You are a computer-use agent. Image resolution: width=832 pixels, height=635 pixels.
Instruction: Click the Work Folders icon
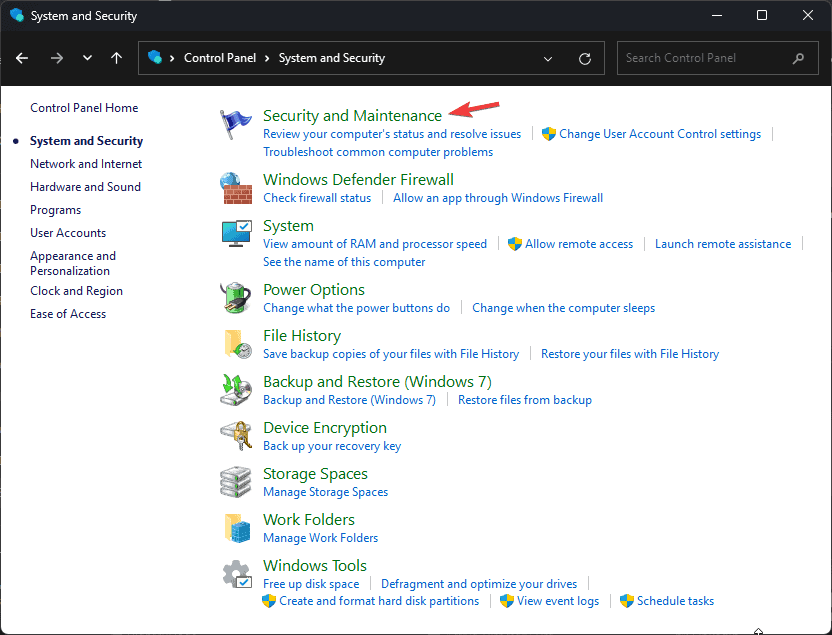[237, 528]
